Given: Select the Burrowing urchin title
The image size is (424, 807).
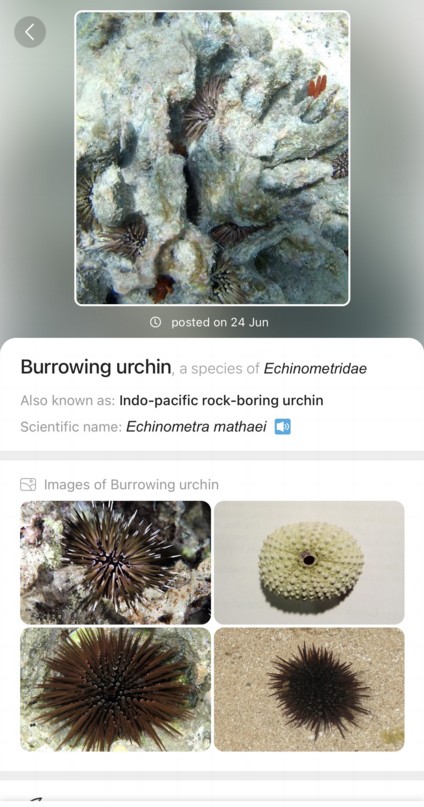Looking at the screenshot, I should [95, 367].
